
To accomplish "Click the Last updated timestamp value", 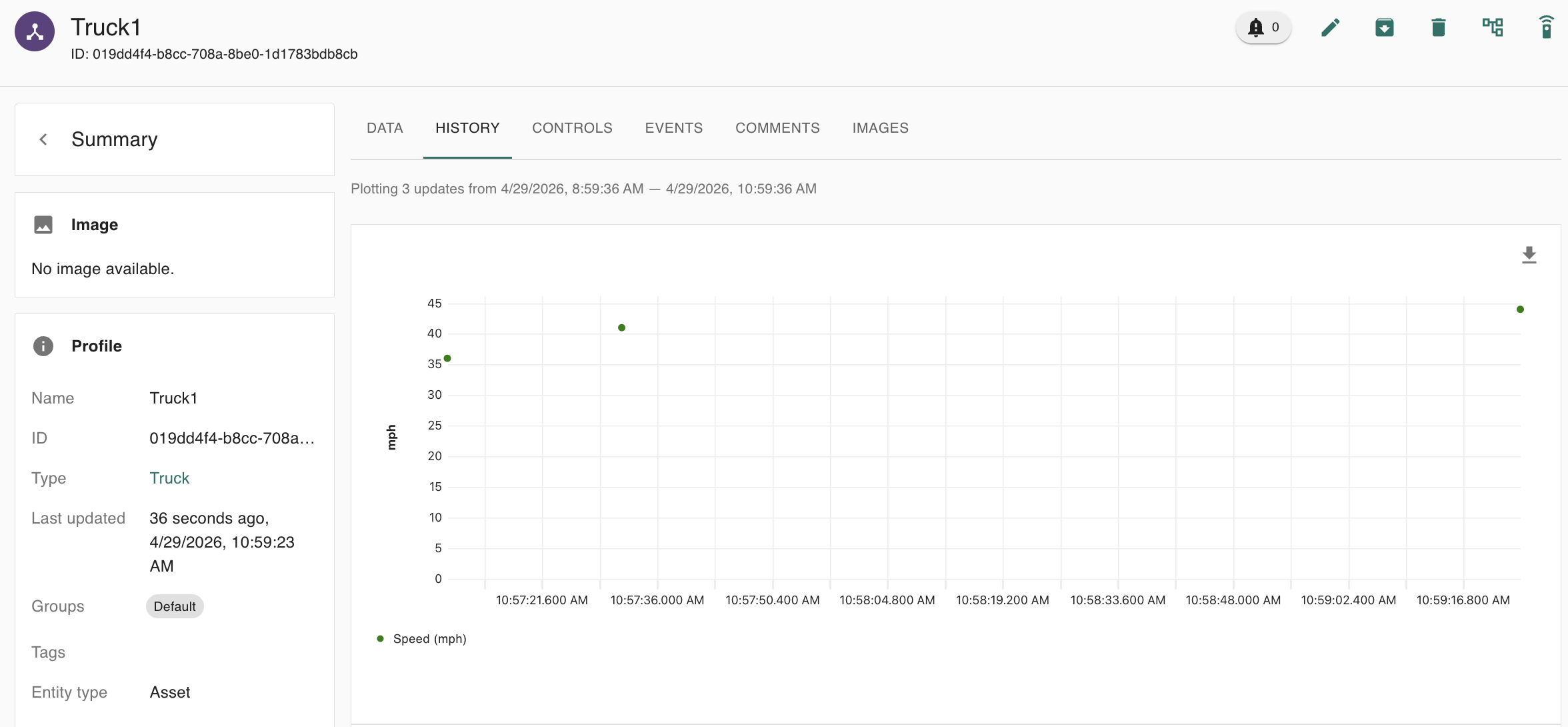I will (222, 542).
